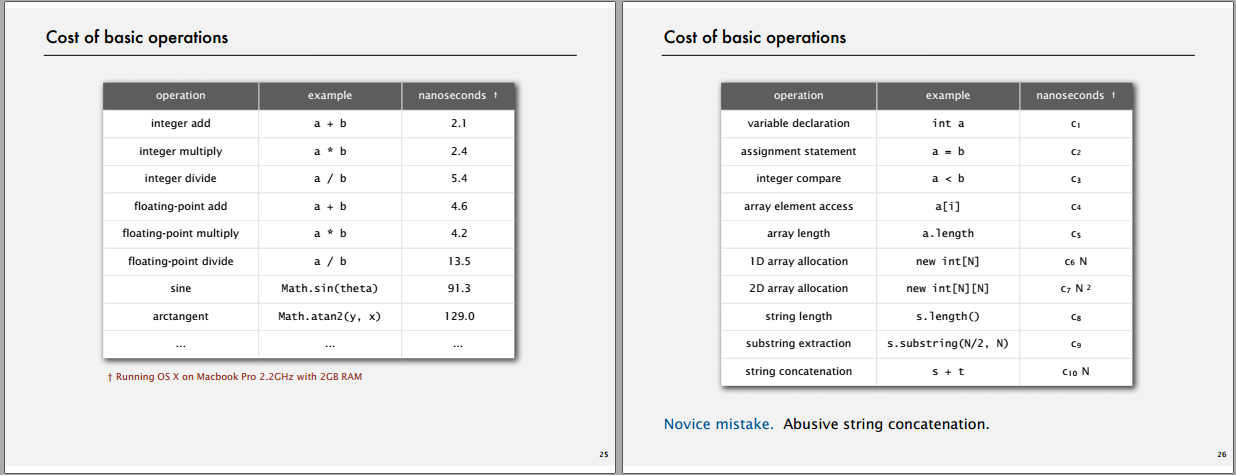The width and height of the screenshot is (1236, 476).
Task: Select the 'string concatenation' row label
Action: tap(799, 371)
